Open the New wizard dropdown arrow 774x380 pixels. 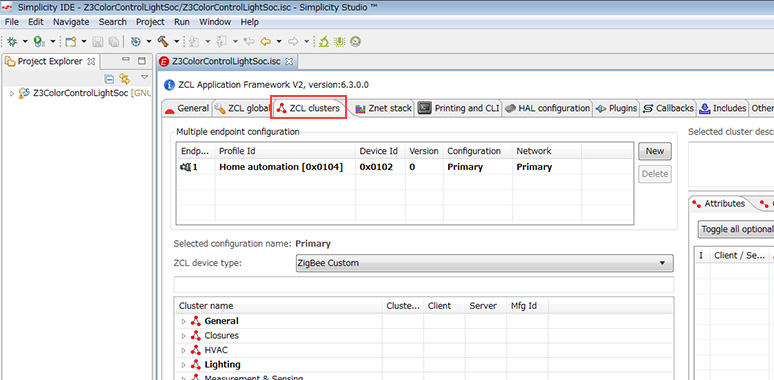(83, 41)
